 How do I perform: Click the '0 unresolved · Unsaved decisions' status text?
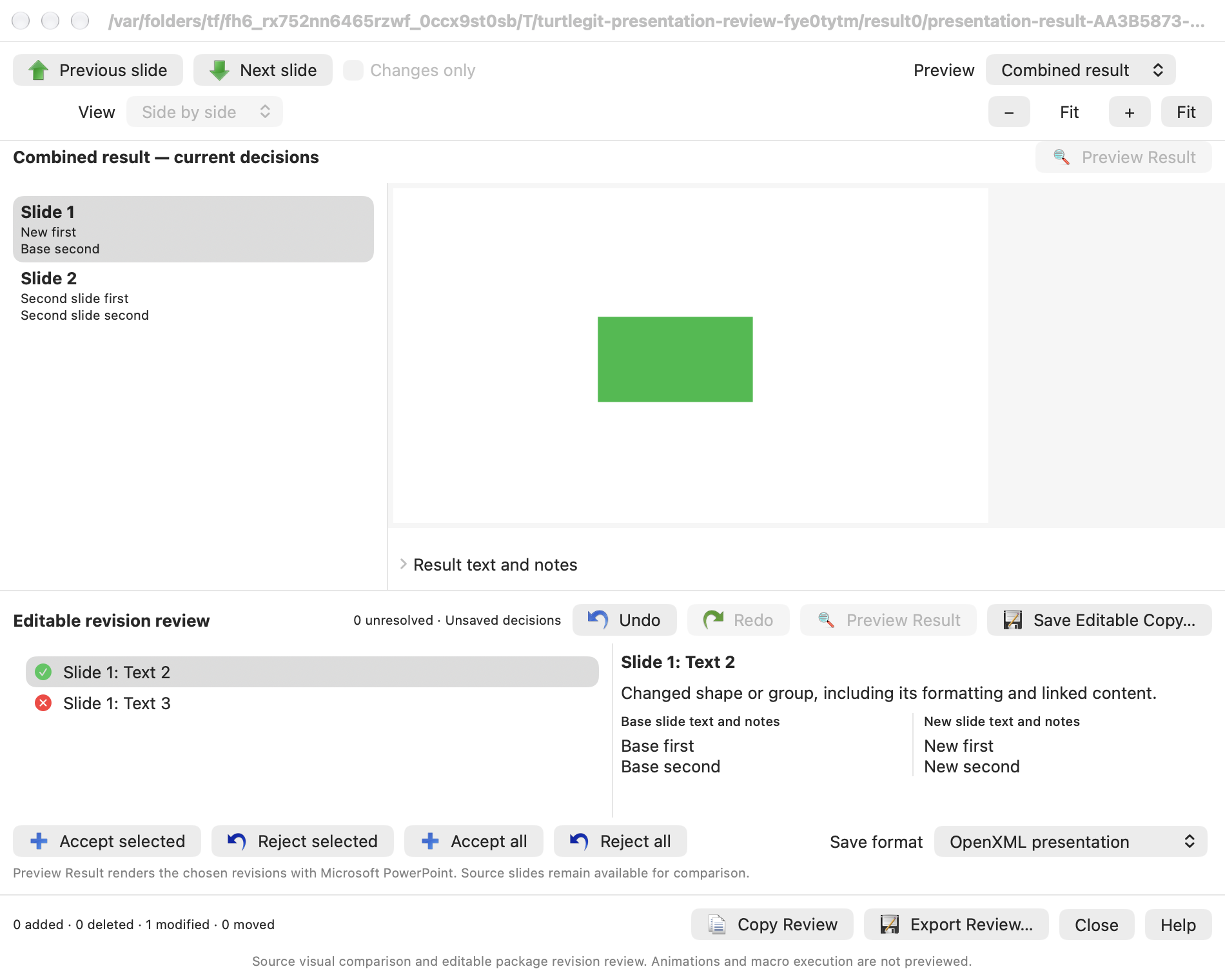click(x=457, y=620)
